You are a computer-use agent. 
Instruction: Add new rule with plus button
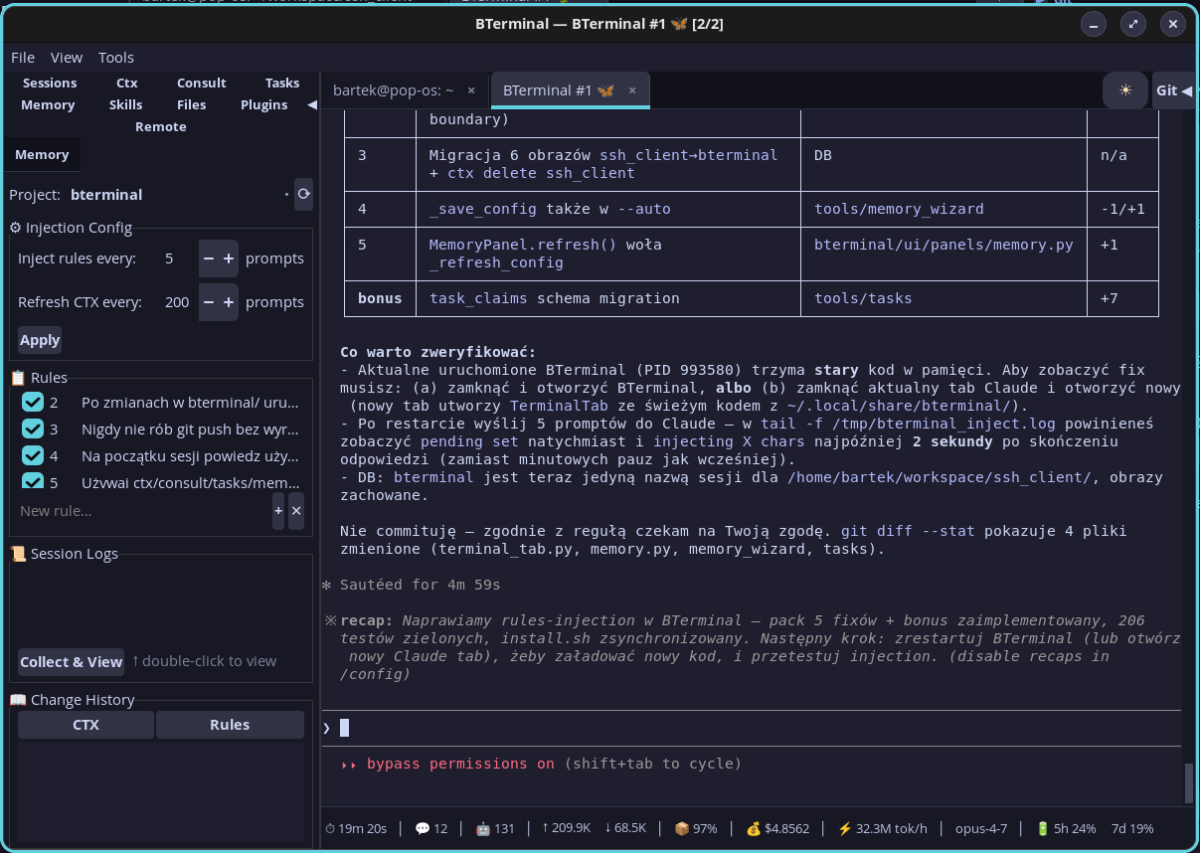pos(279,511)
